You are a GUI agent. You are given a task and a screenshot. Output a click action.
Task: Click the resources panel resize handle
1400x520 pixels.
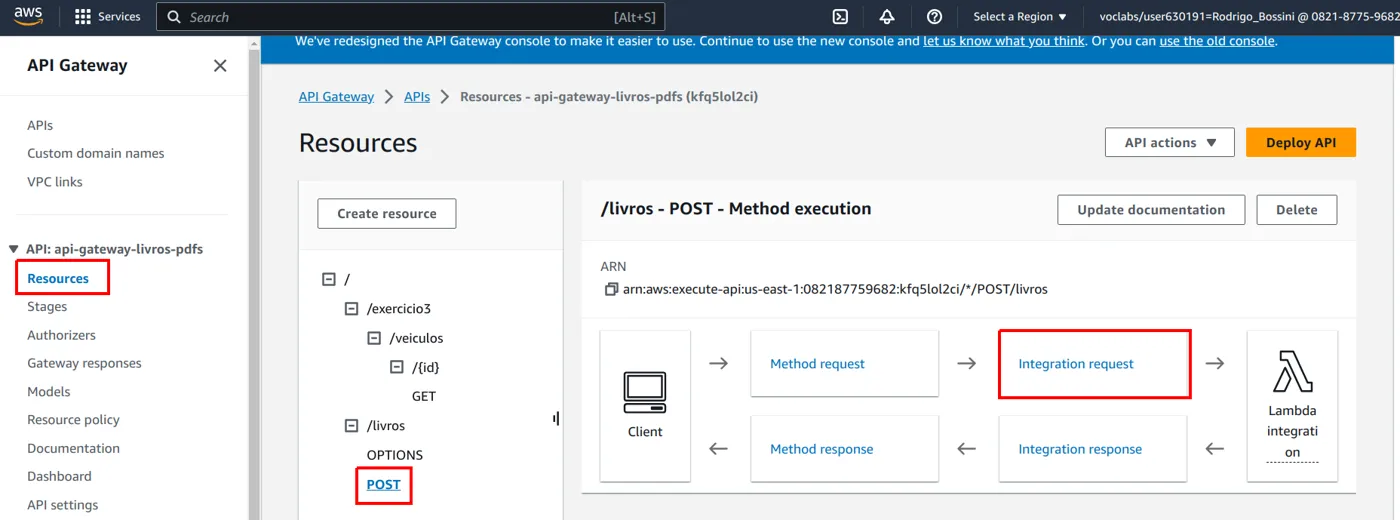(556, 418)
